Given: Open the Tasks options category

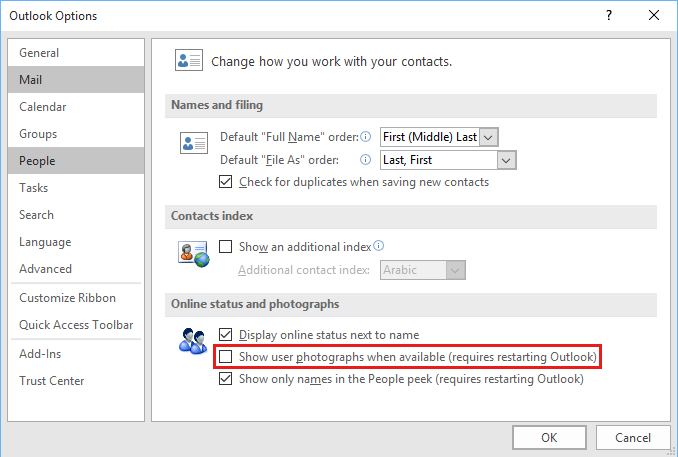Looking at the screenshot, I should pyautogui.click(x=76, y=188).
